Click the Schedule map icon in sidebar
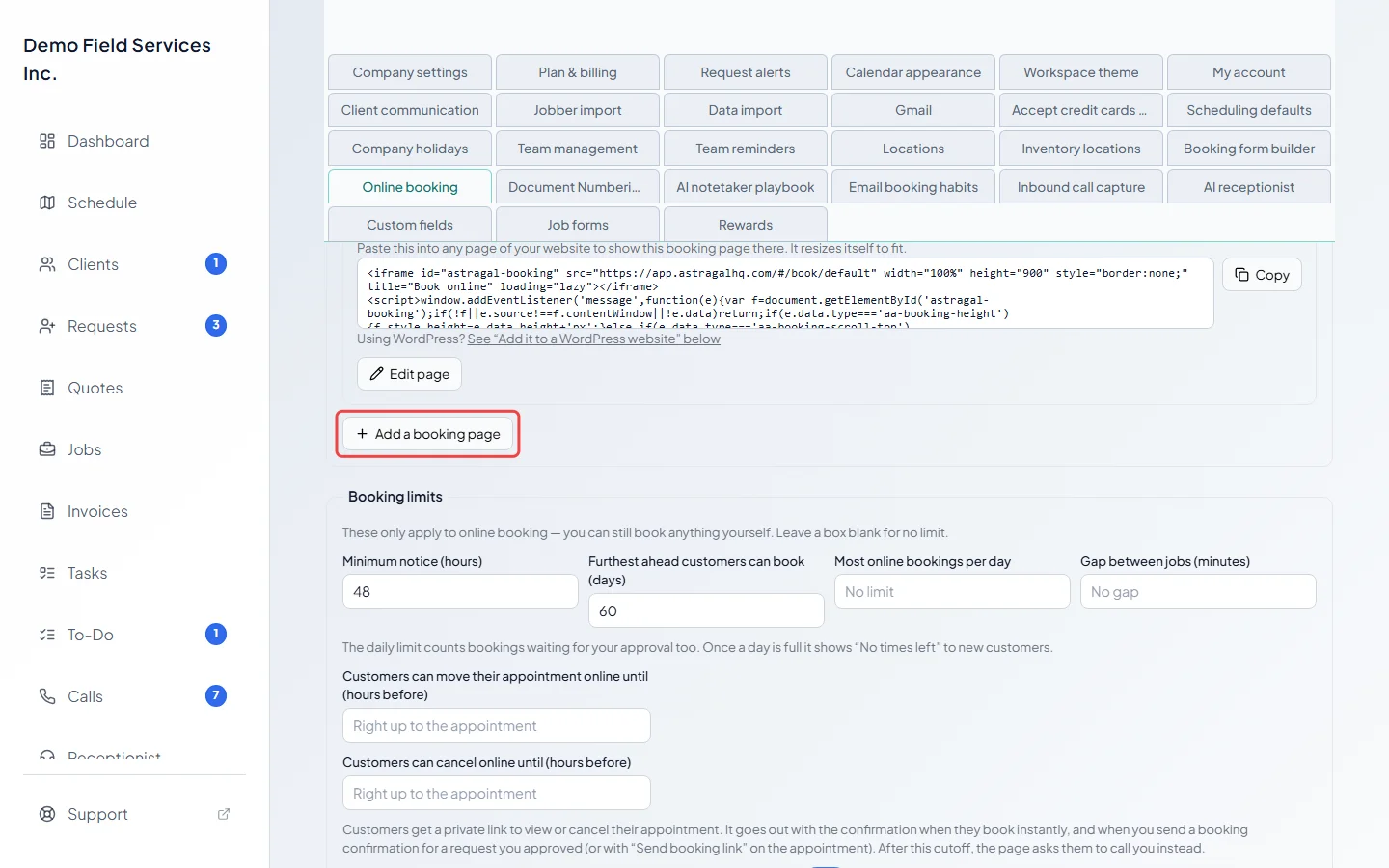The image size is (1389, 868). point(47,203)
